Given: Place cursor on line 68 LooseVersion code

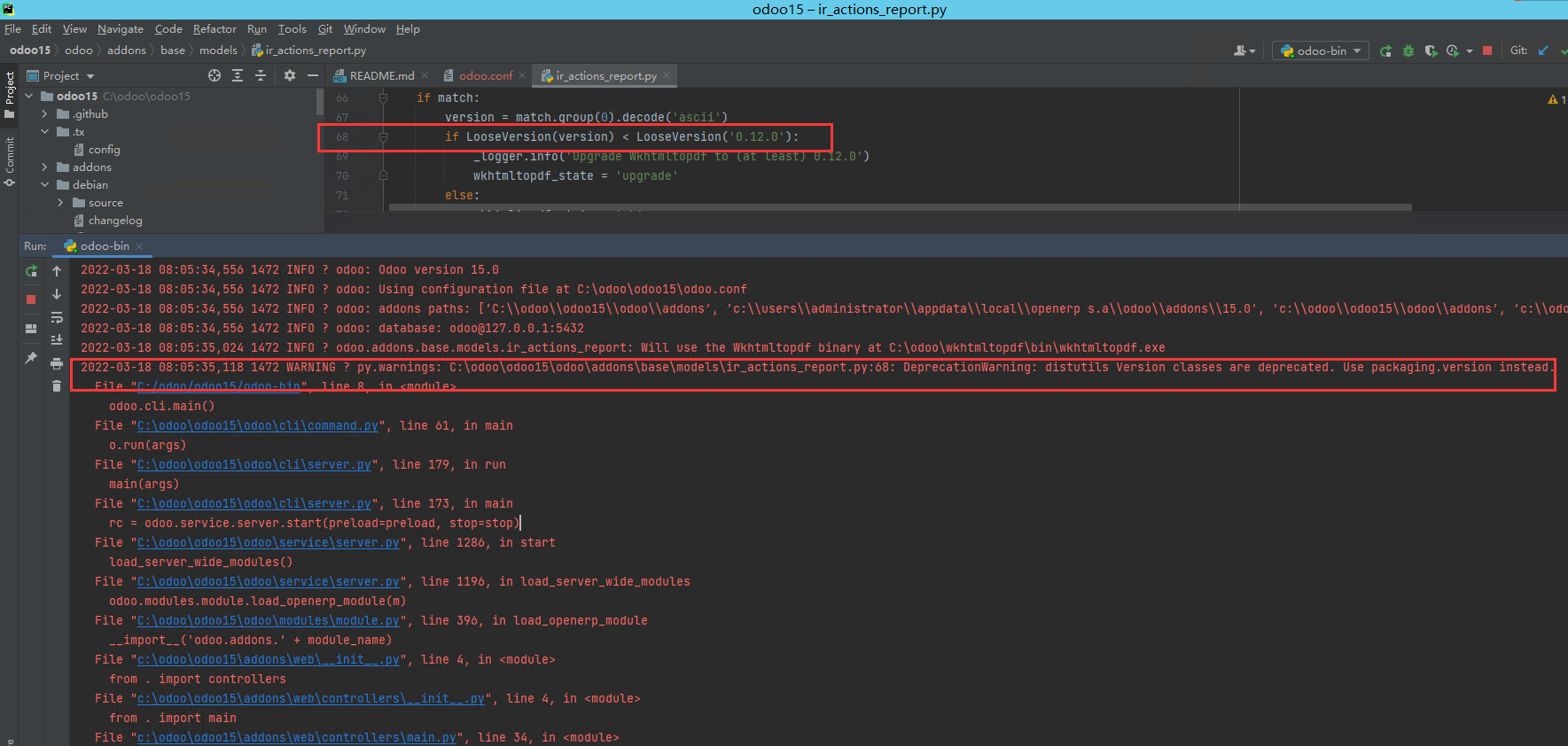Looking at the screenshot, I should (x=620, y=136).
